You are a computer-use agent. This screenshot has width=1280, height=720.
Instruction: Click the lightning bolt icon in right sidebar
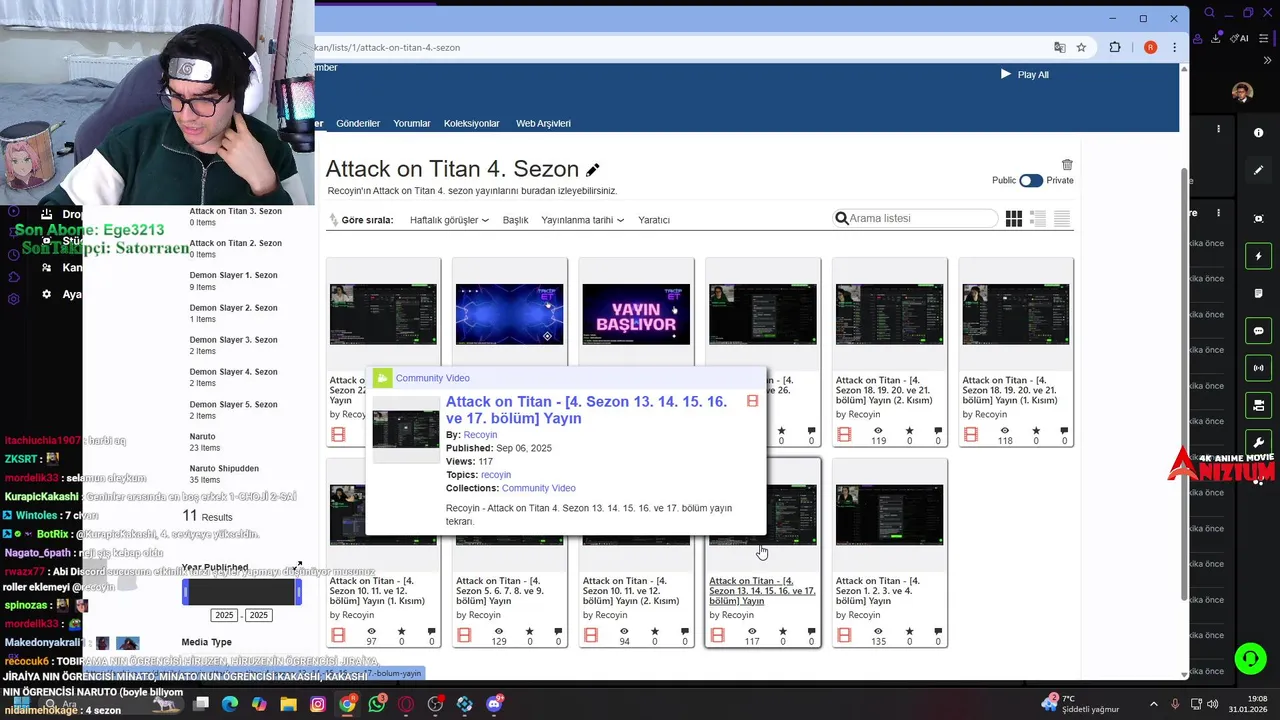click(1258, 256)
